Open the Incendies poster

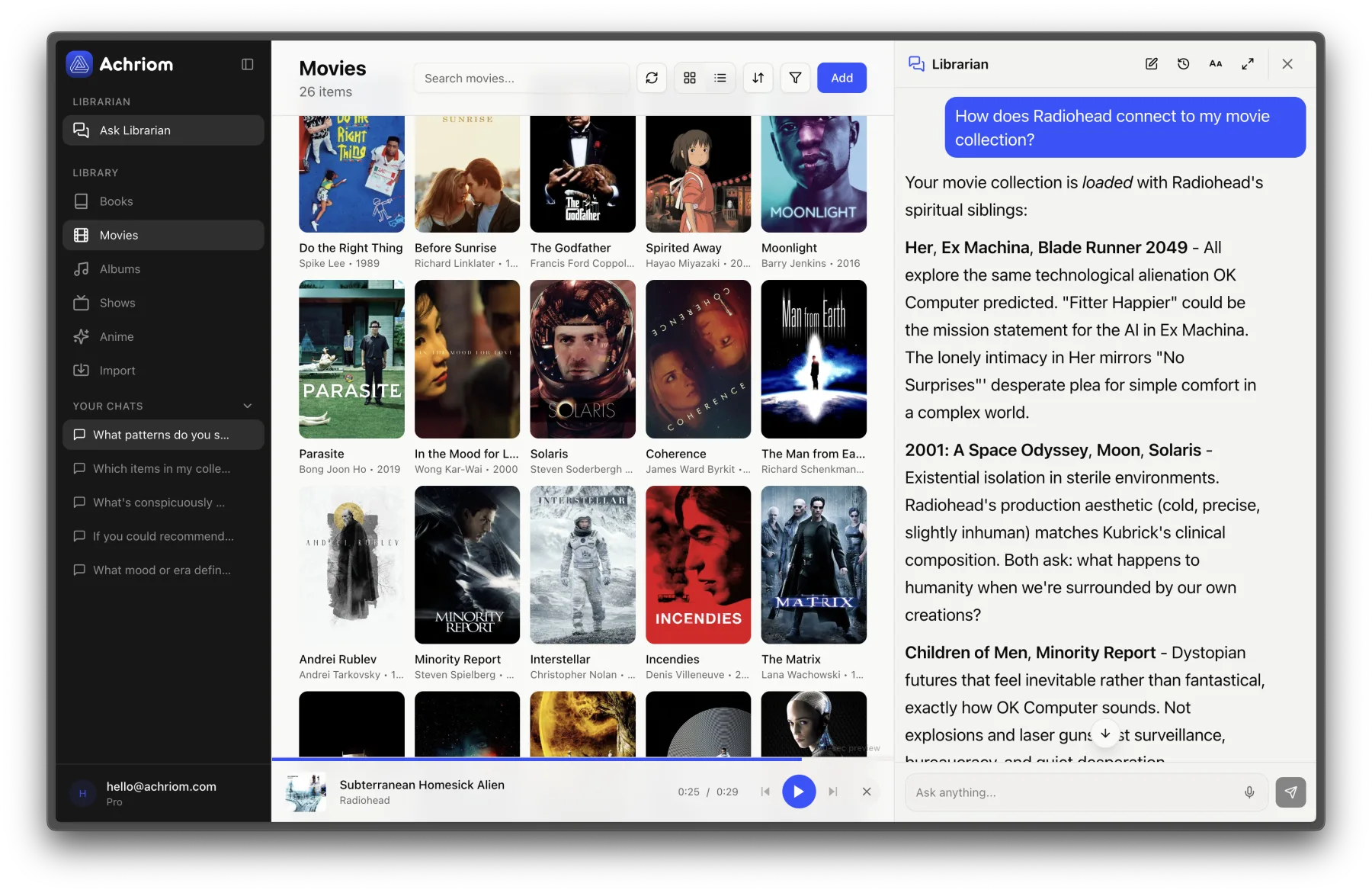698,565
